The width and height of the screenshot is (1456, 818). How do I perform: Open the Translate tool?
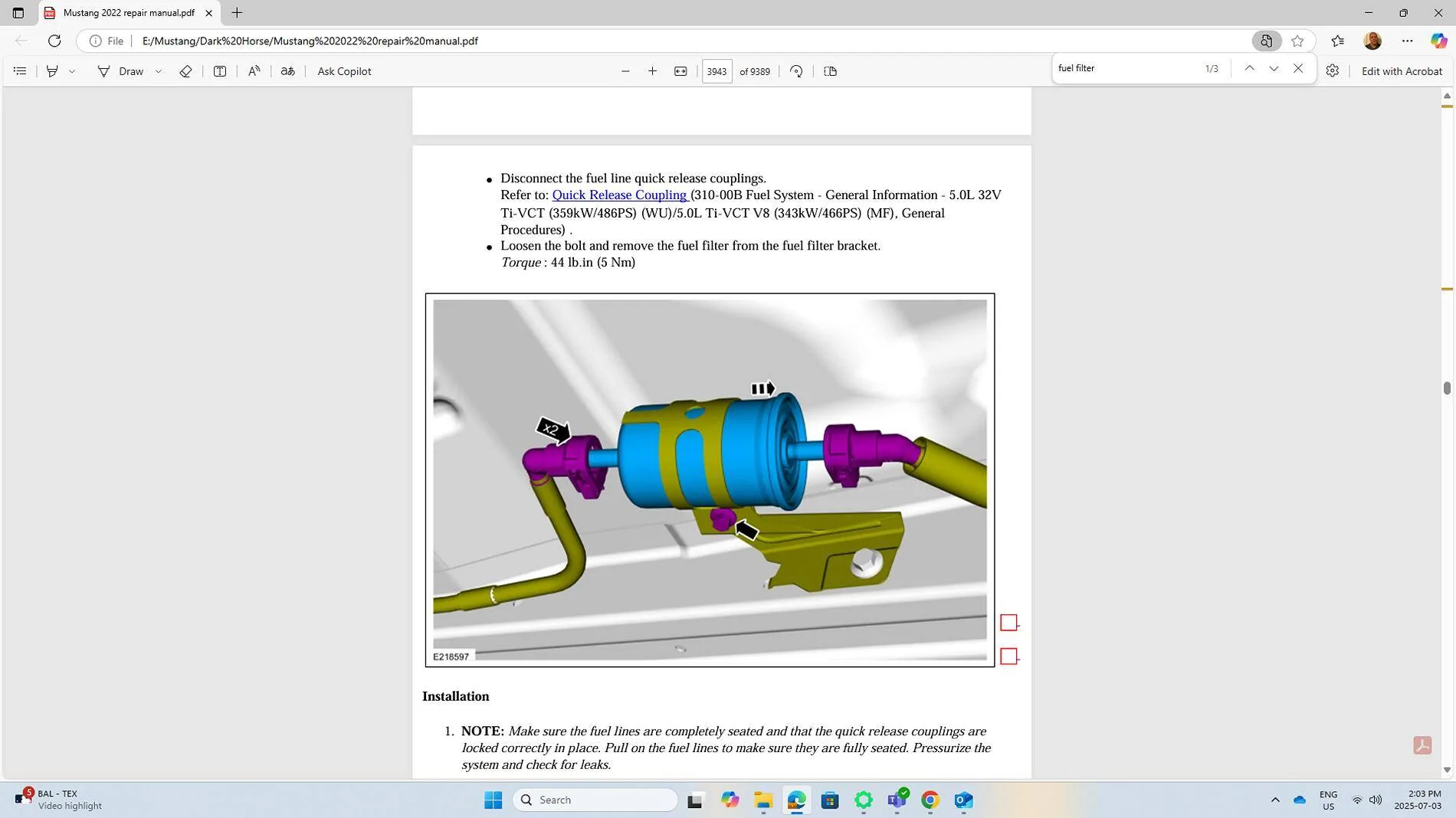(x=287, y=71)
